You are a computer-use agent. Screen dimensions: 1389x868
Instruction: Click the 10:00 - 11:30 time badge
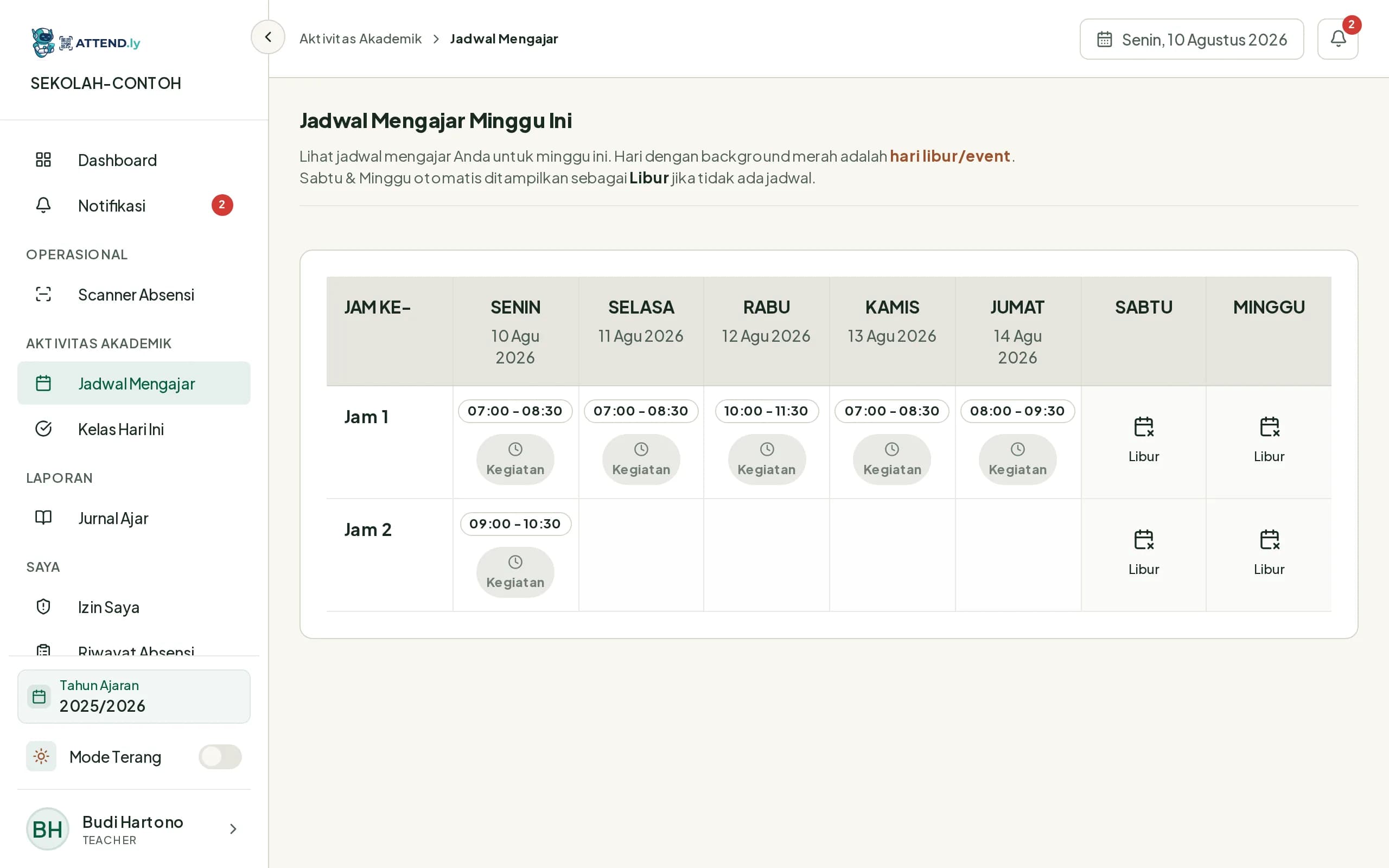click(x=767, y=411)
